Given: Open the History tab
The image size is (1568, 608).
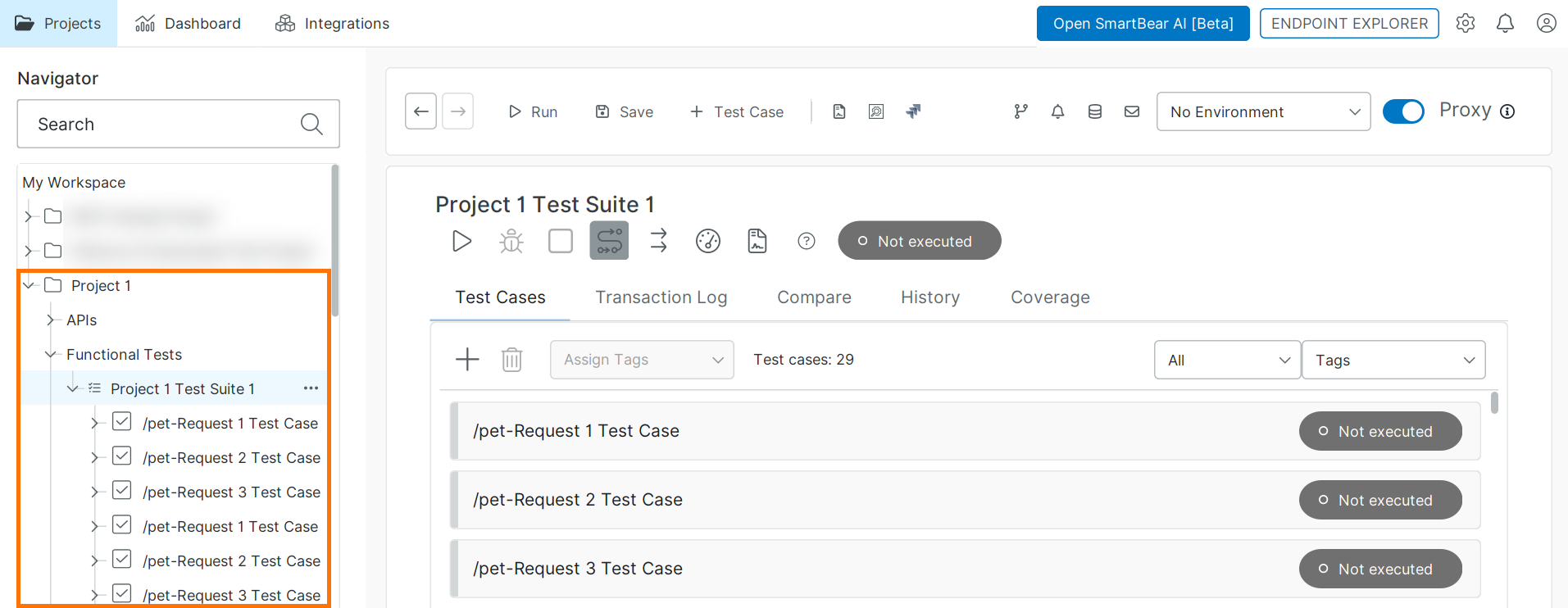Looking at the screenshot, I should coord(930,297).
